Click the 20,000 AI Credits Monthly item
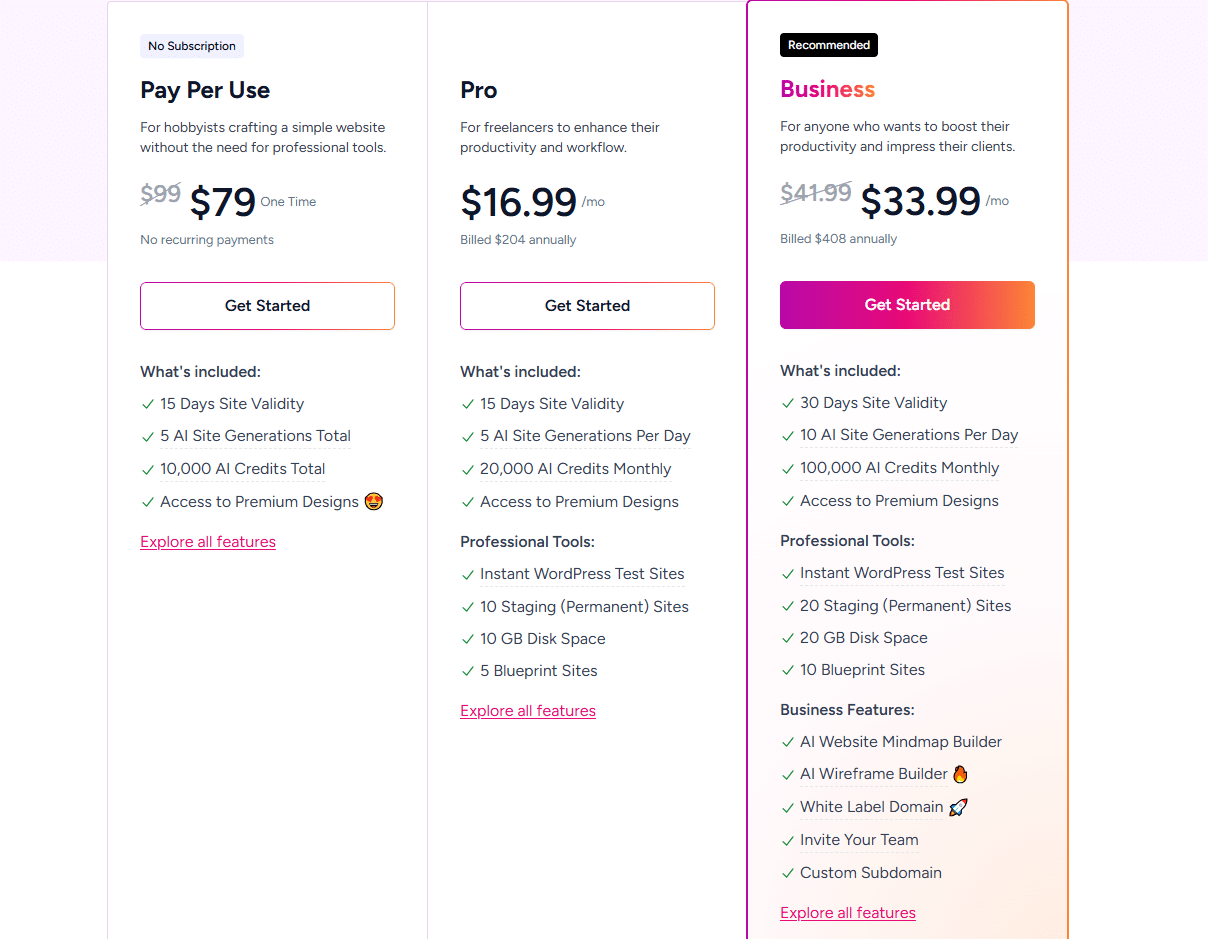This screenshot has height=939, width=1208. (575, 469)
